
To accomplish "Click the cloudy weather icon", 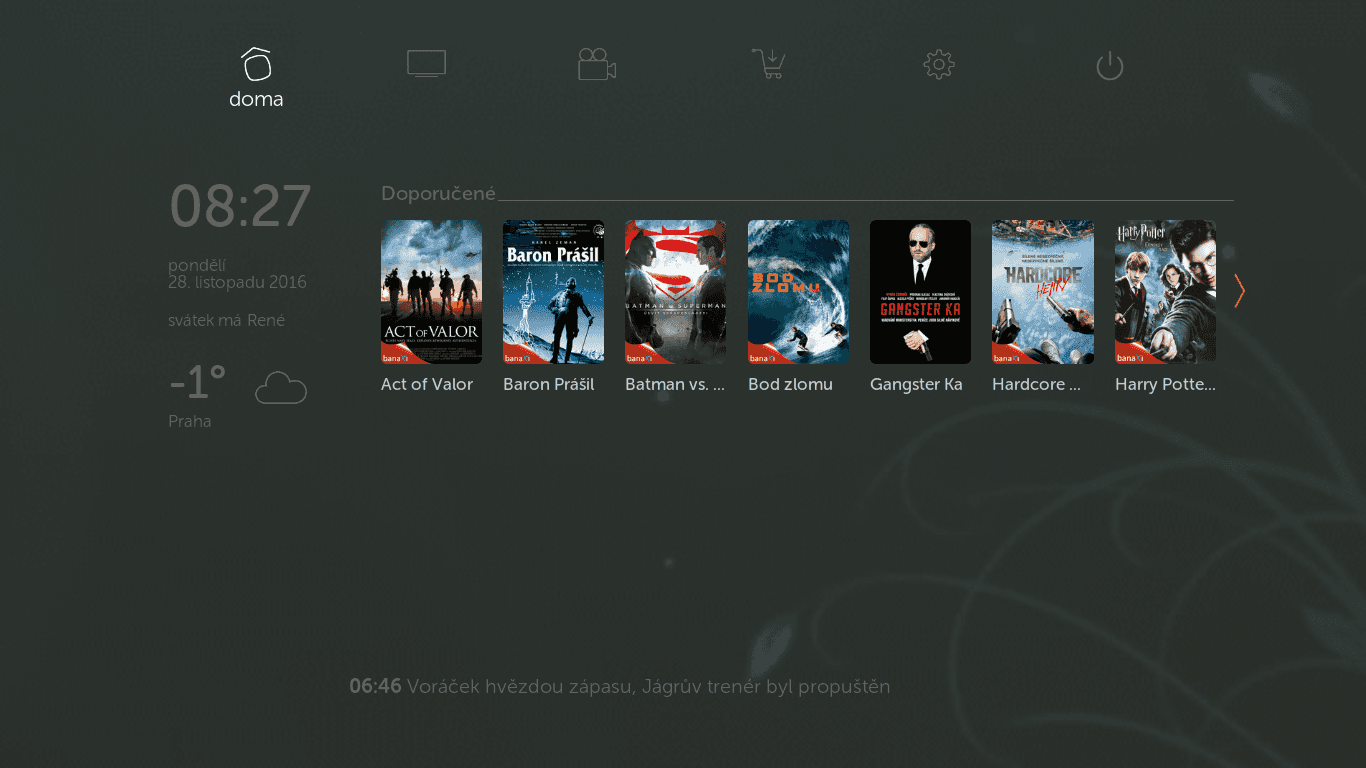I will 280,388.
